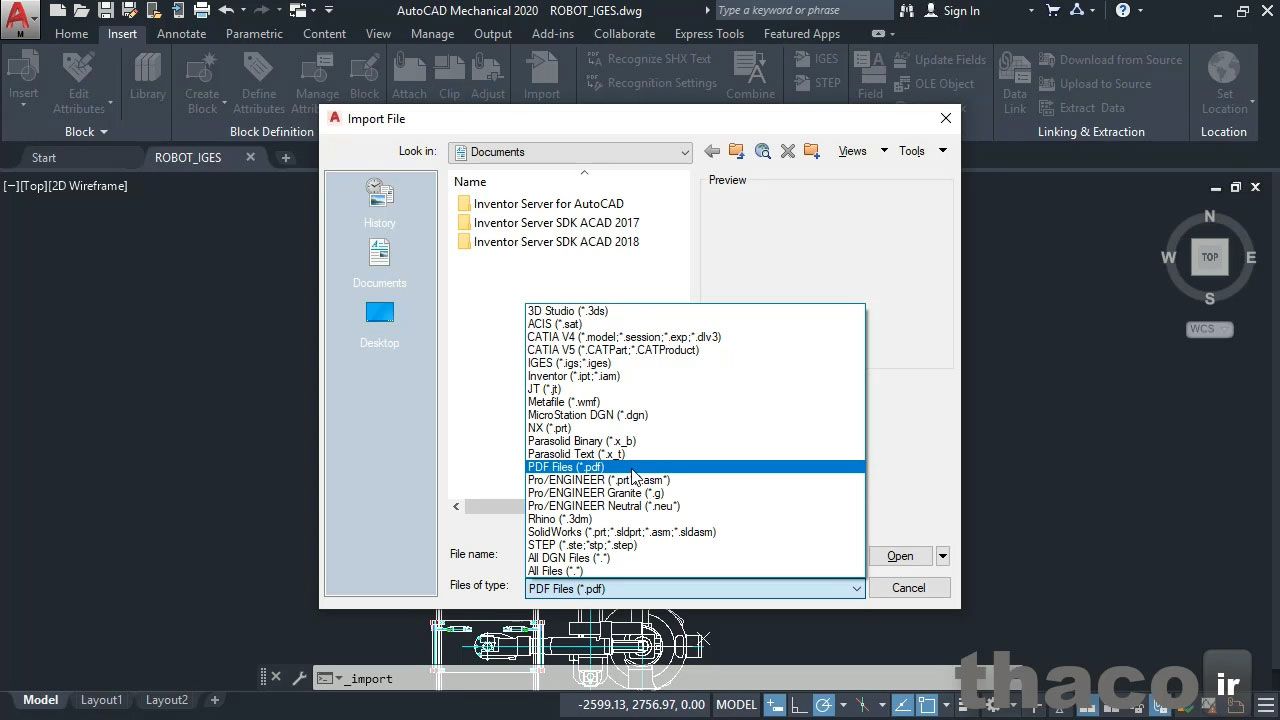Toggle MODEL space button in status bar
The image size is (1280, 720).
tap(737, 705)
